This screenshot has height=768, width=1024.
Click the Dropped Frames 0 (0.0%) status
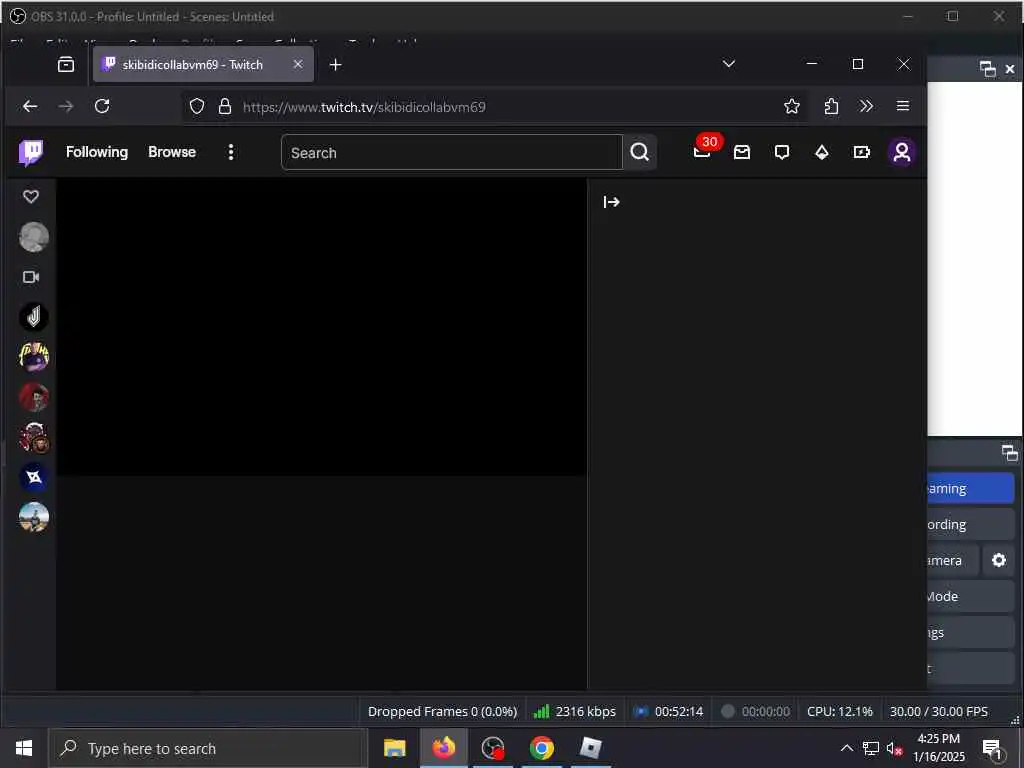click(x=442, y=711)
